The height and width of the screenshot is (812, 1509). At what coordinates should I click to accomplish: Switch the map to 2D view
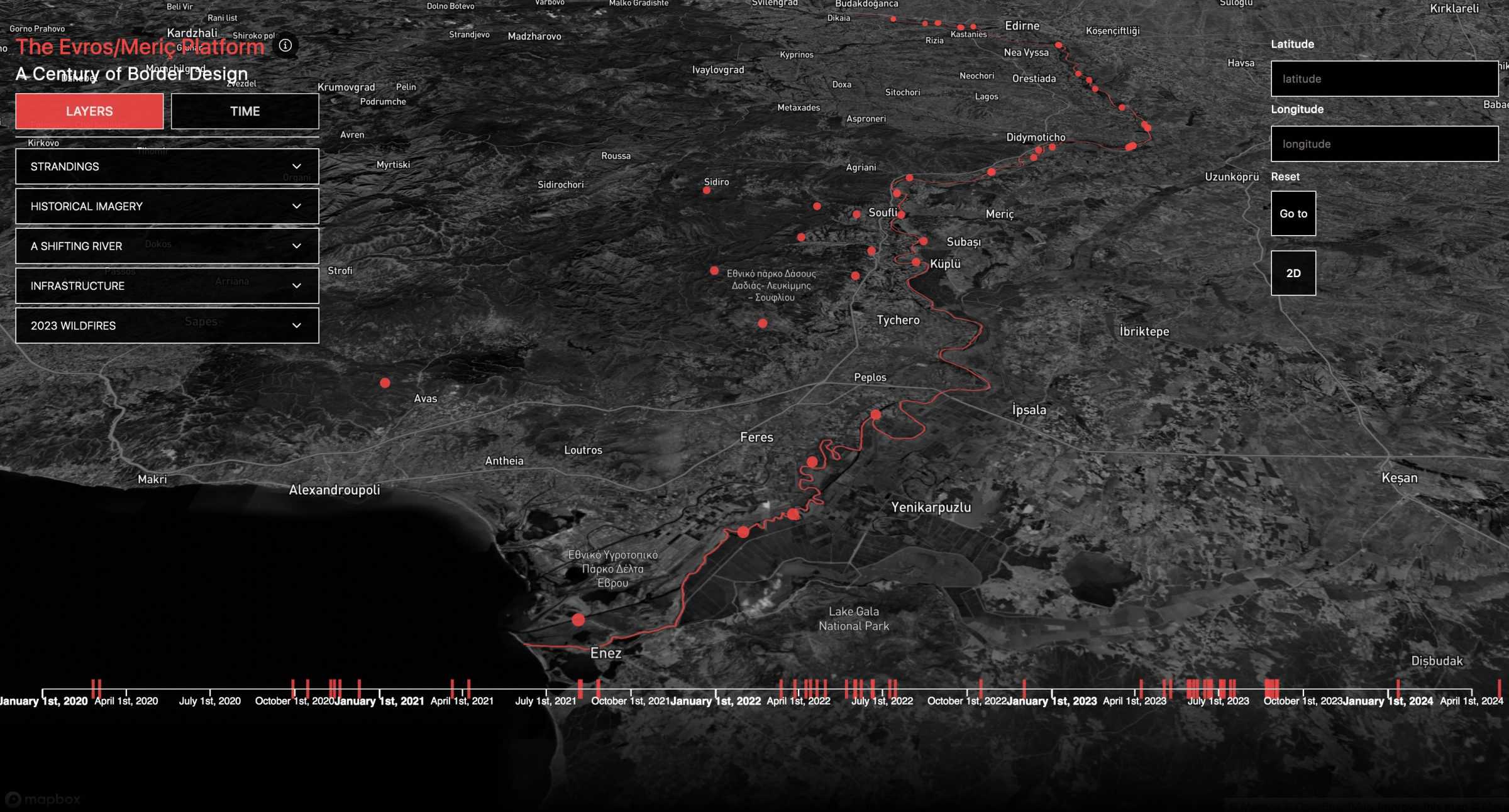pos(1293,273)
